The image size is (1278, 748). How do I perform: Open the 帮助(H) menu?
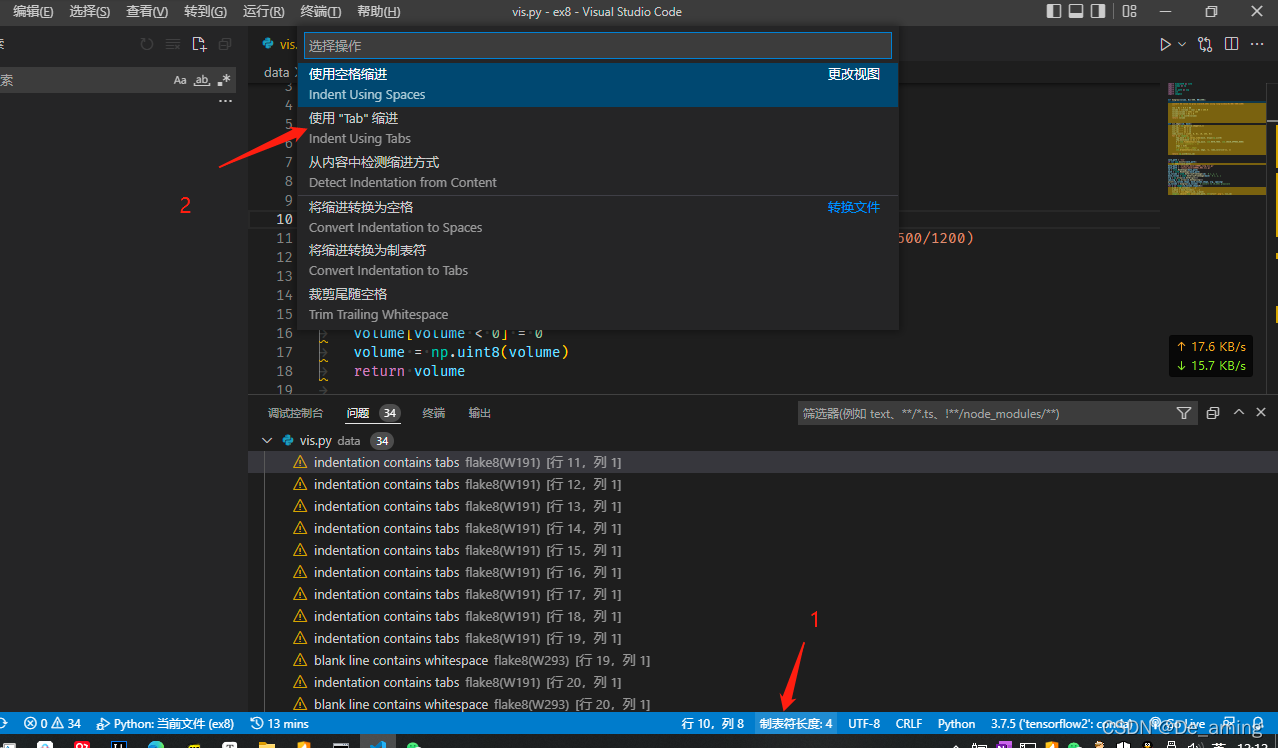(x=378, y=12)
